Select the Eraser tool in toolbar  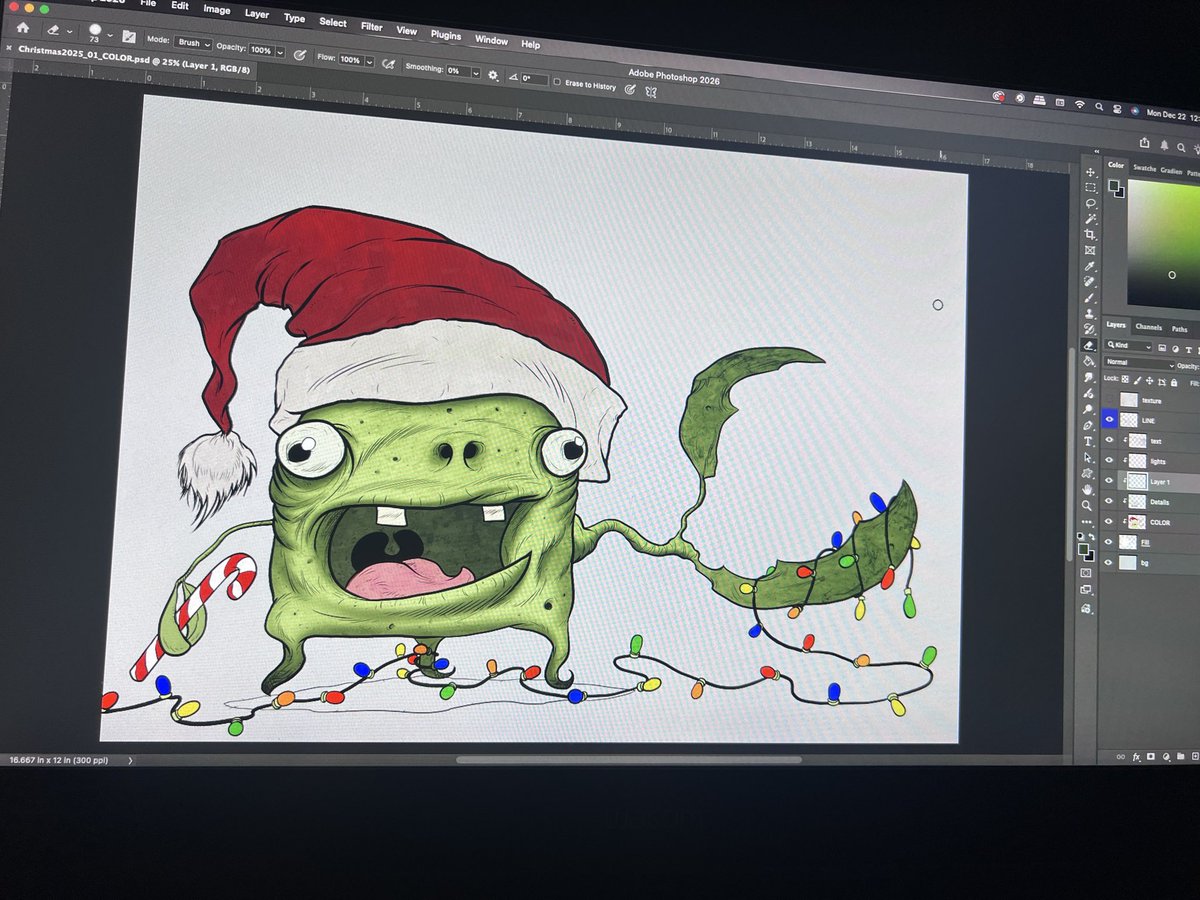pos(1089,345)
